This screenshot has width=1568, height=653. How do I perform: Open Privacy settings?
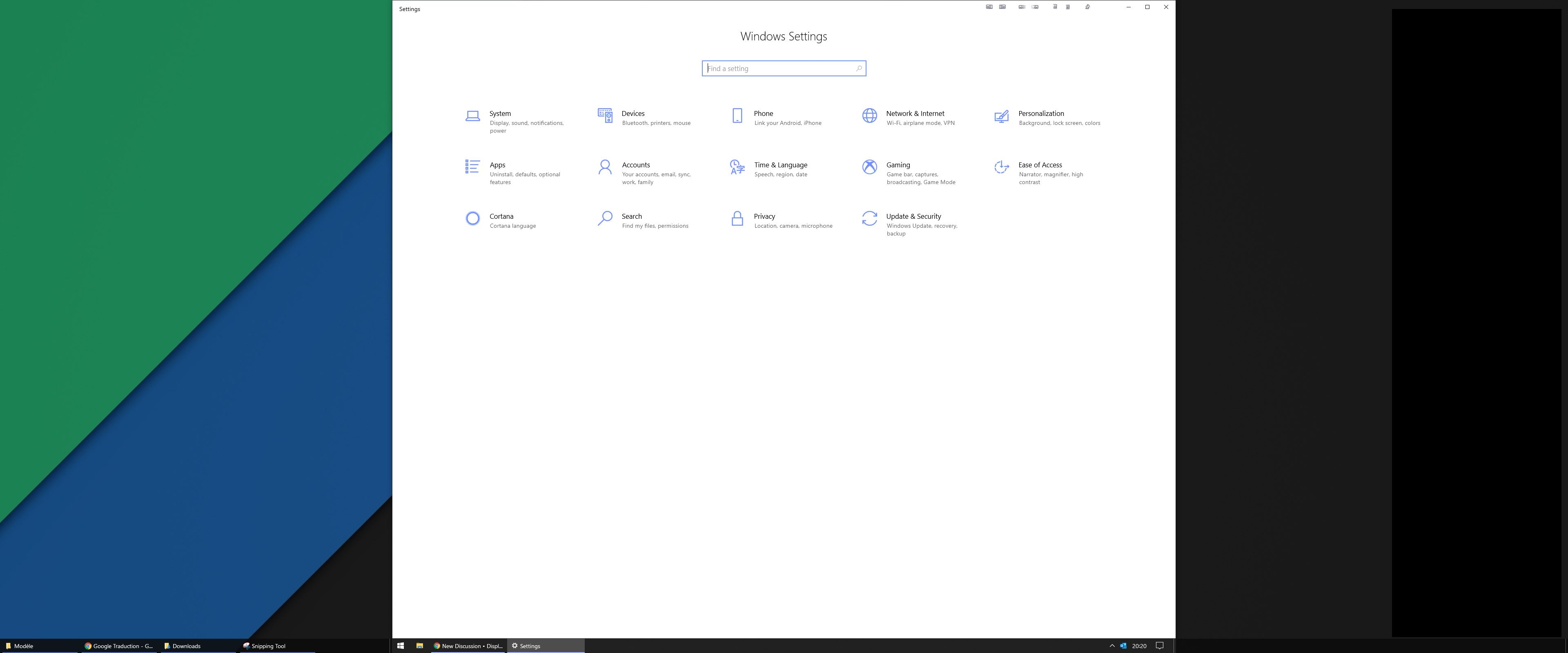pyautogui.click(x=764, y=217)
